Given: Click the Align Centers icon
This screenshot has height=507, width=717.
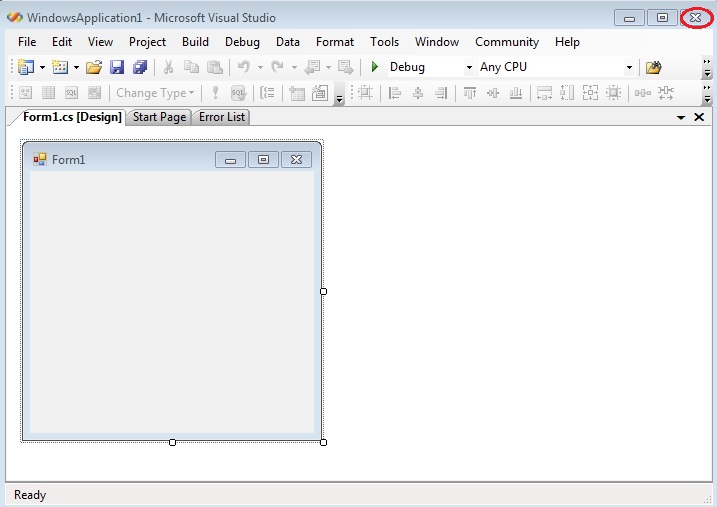Looking at the screenshot, I should point(417,93).
